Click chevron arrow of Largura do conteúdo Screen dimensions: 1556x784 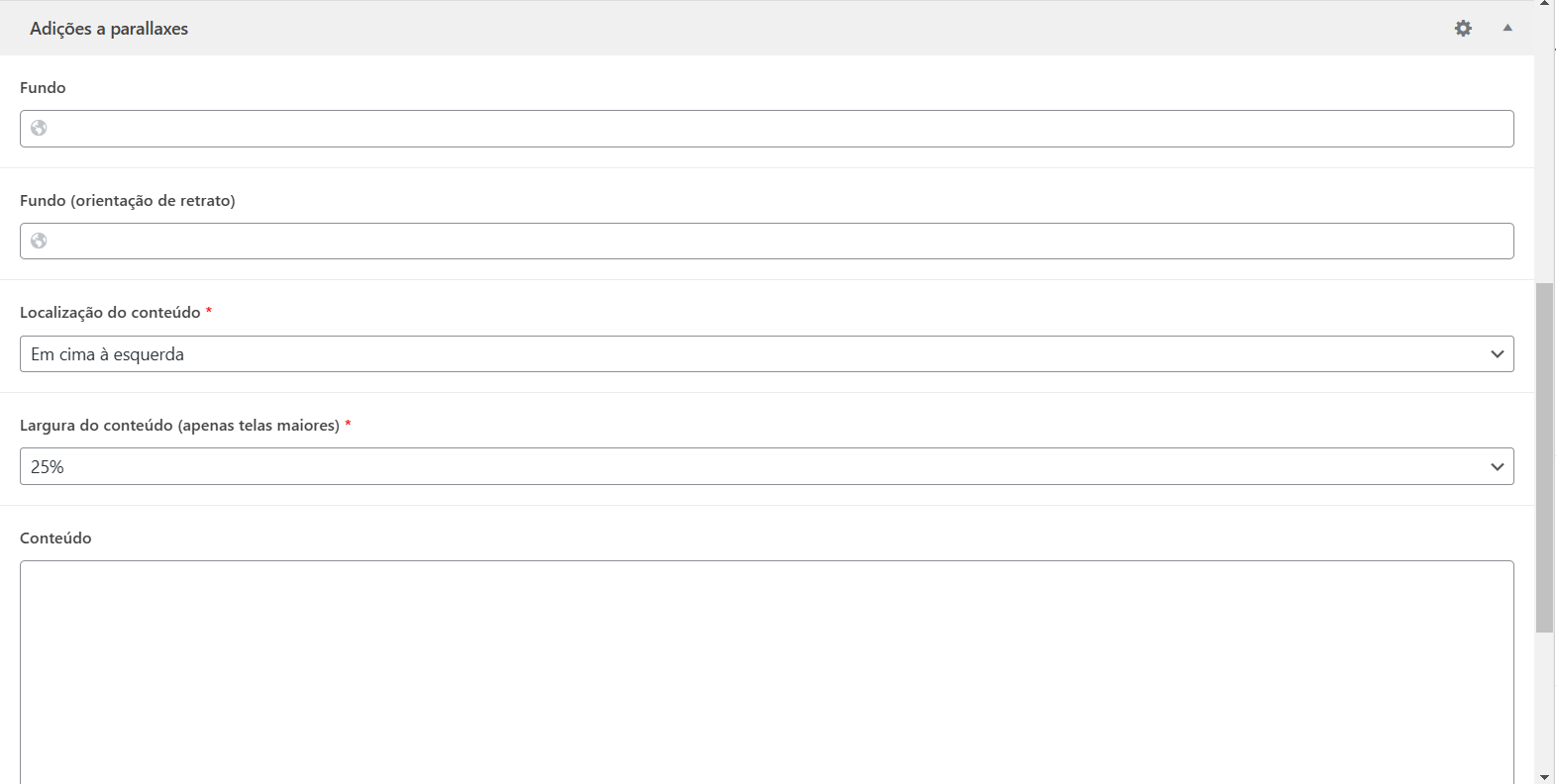coord(1497,467)
